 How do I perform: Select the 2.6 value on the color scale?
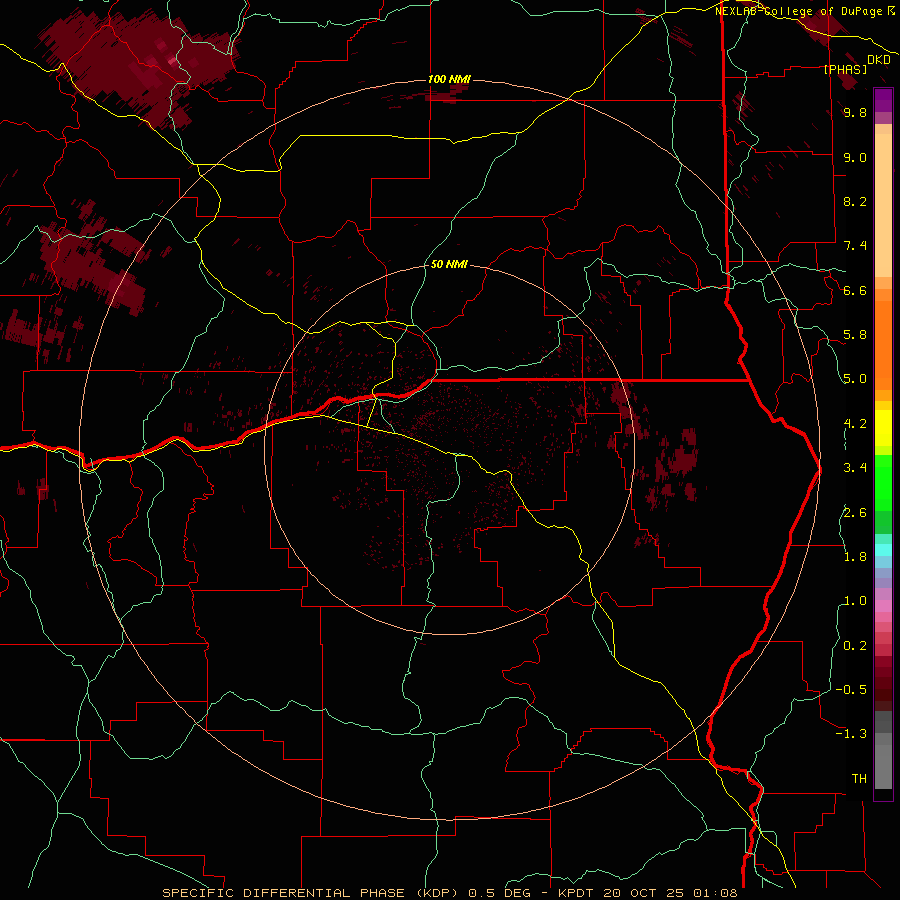(855, 512)
